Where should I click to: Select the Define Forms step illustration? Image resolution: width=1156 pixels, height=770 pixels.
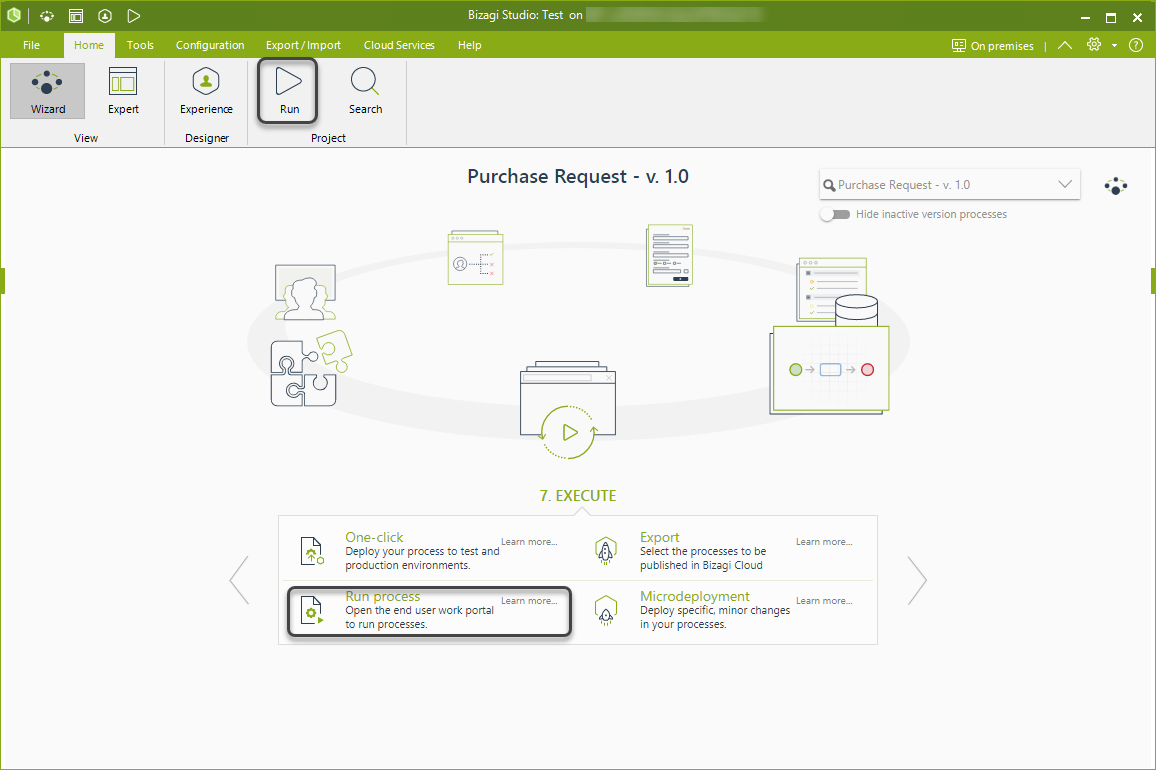pos(669,255)
